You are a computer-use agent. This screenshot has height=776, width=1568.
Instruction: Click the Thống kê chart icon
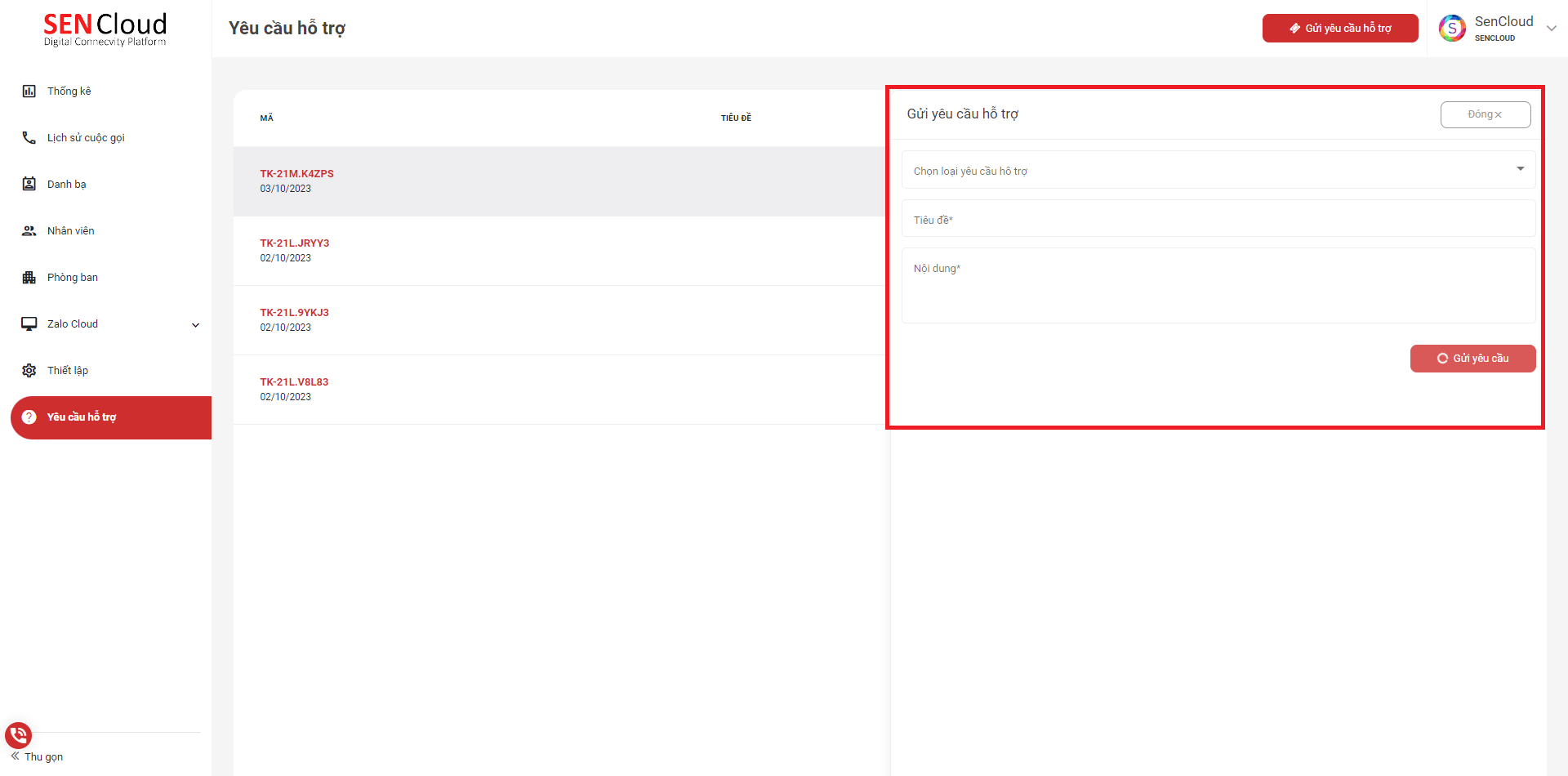tap(29, 91)
